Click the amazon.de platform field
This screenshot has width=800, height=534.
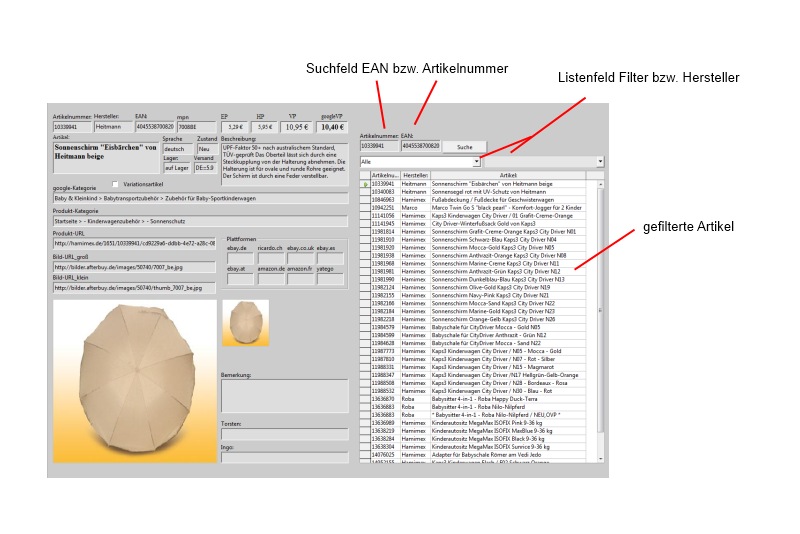click(270, 279)
